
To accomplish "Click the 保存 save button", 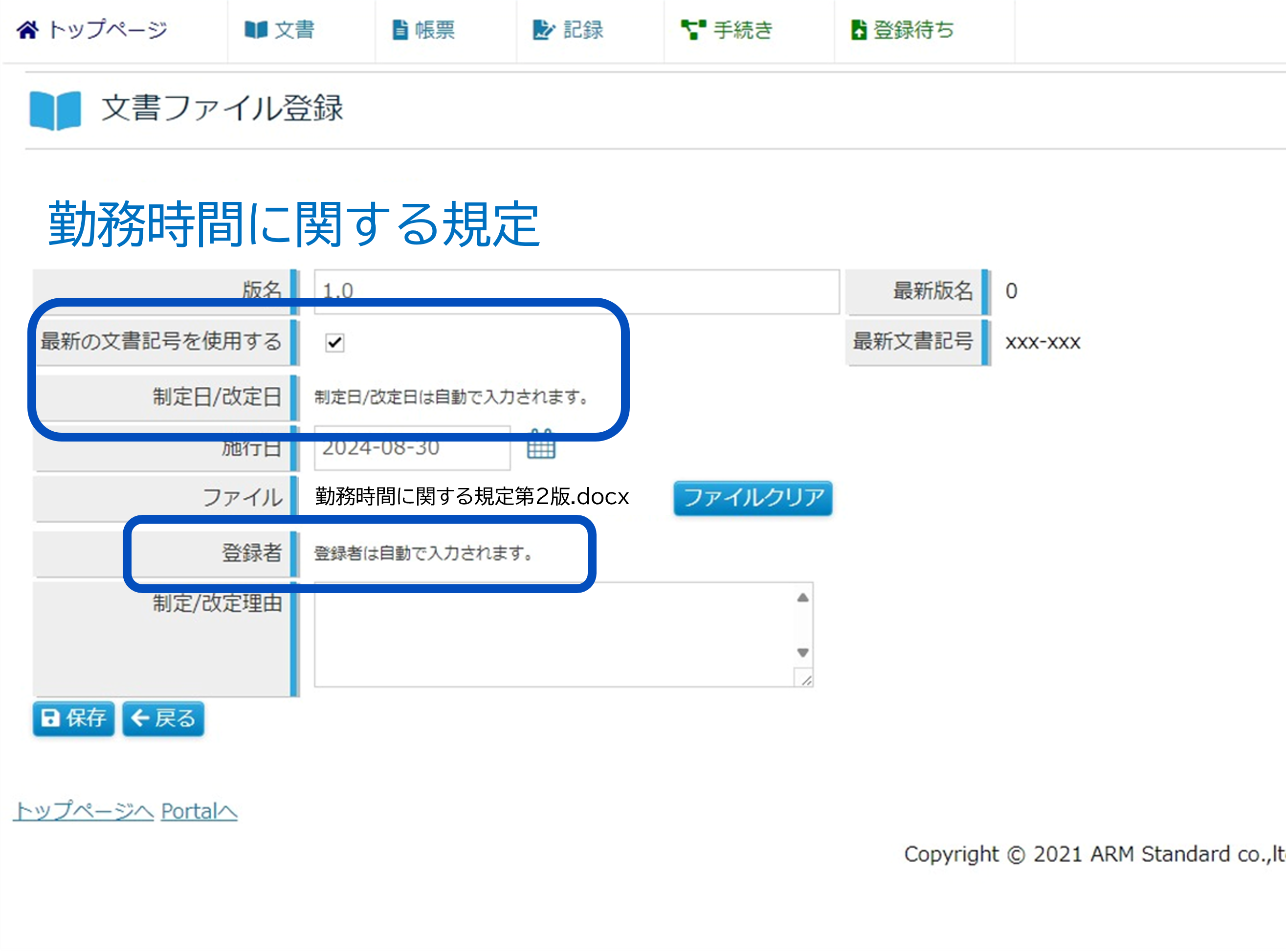I will pyautogui.click(x=74, y=719).
